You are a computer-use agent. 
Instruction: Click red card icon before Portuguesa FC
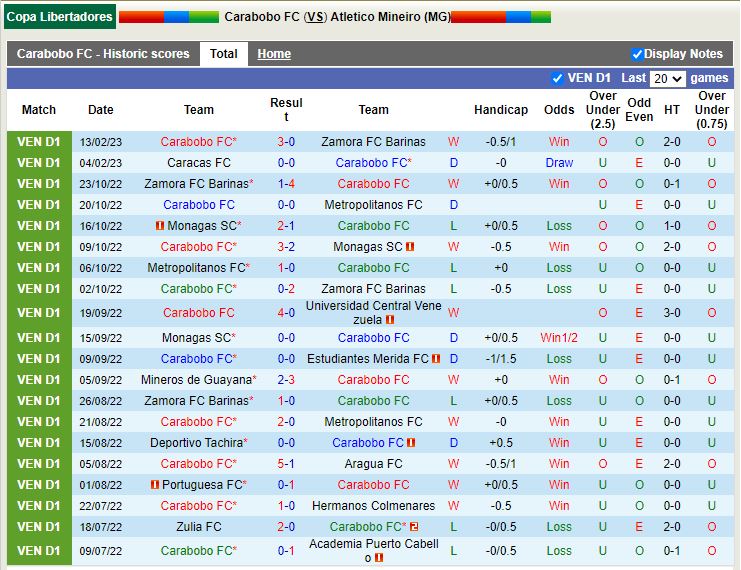coord(155,485)
